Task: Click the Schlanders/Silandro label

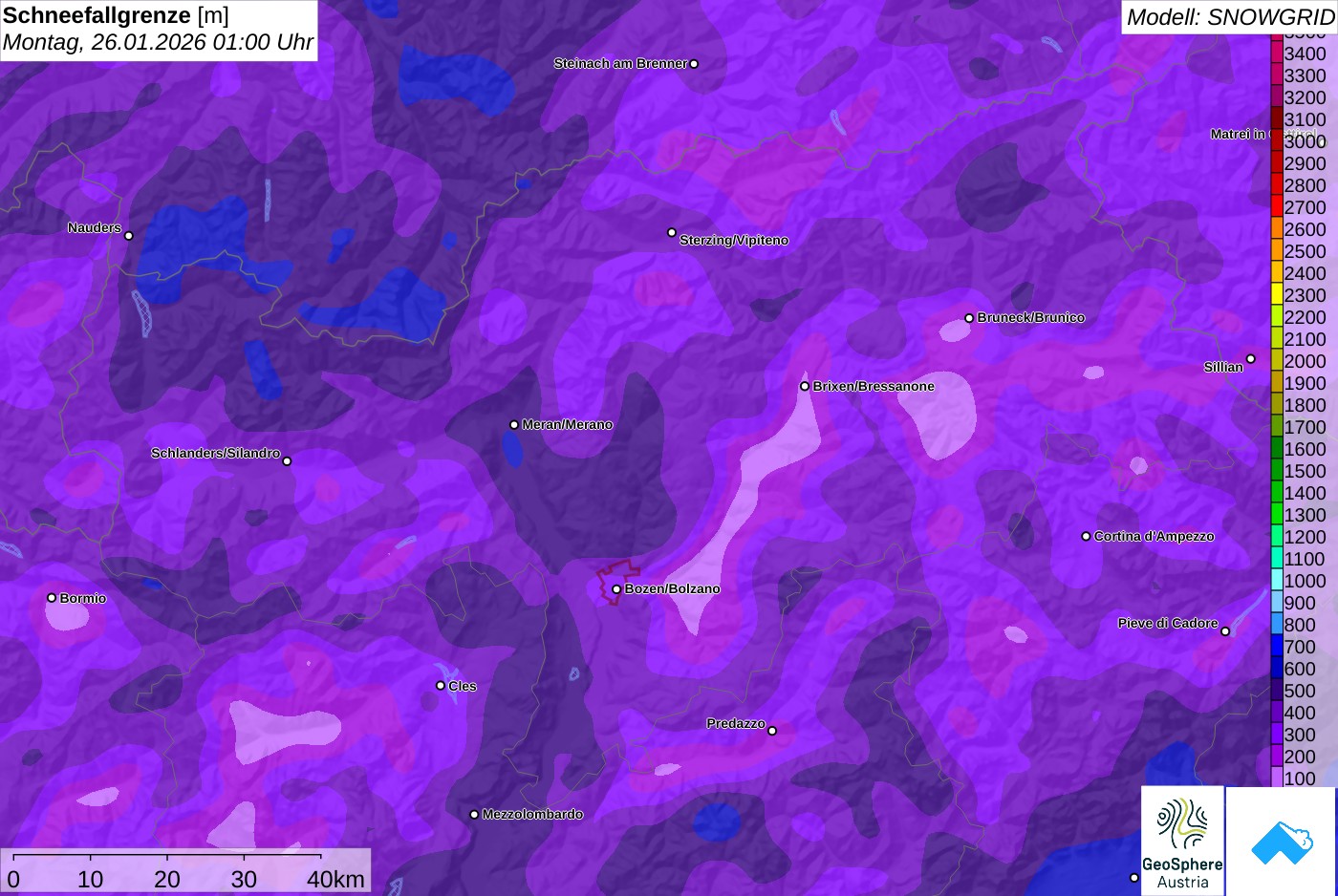Action: [x=215, y=453]
